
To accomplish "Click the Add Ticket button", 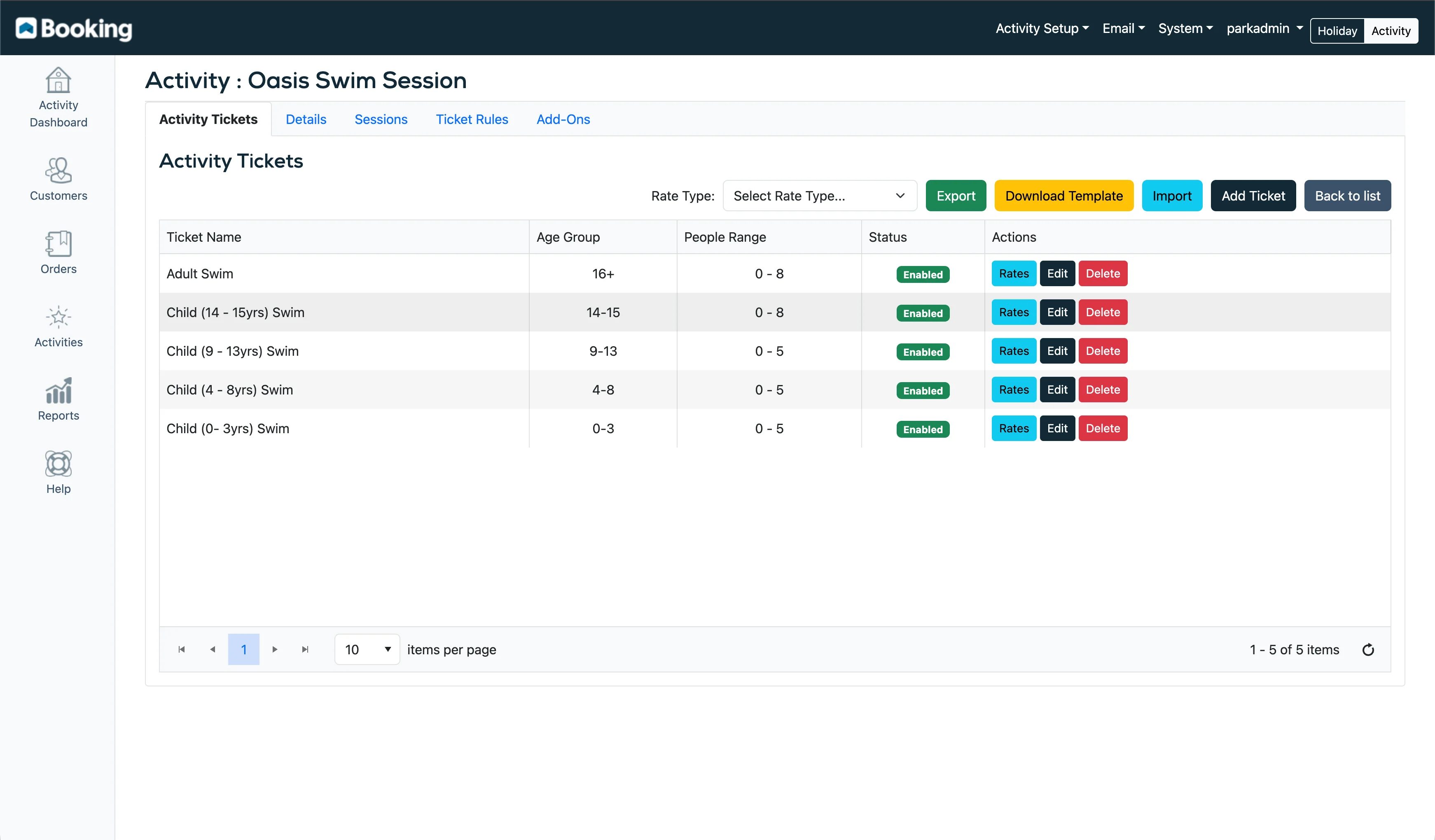I will pos(1253,196).
